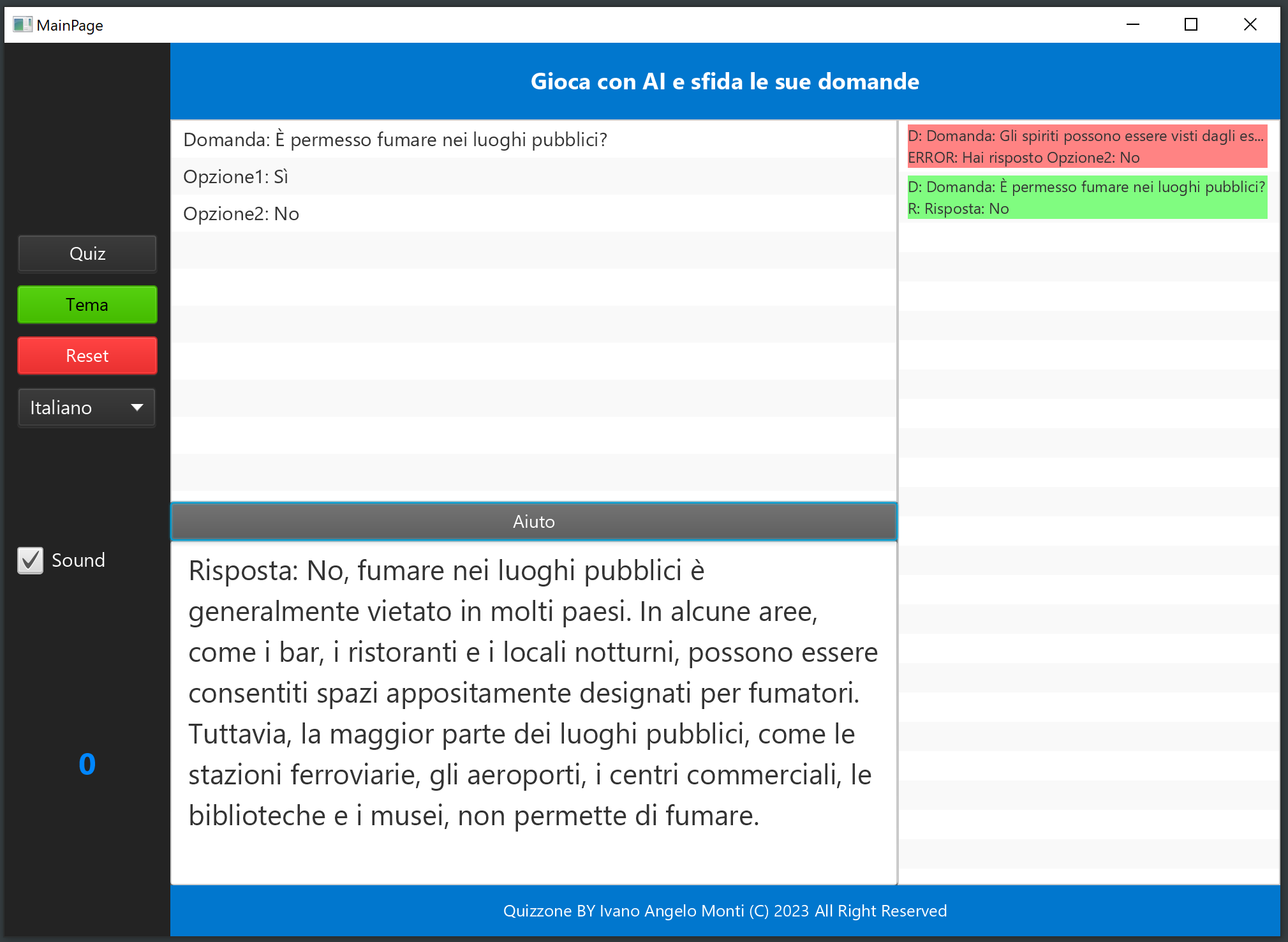Minimize the MainPage window
The height and width of the screenshot is (942, 1288).
click(1133, 25)
